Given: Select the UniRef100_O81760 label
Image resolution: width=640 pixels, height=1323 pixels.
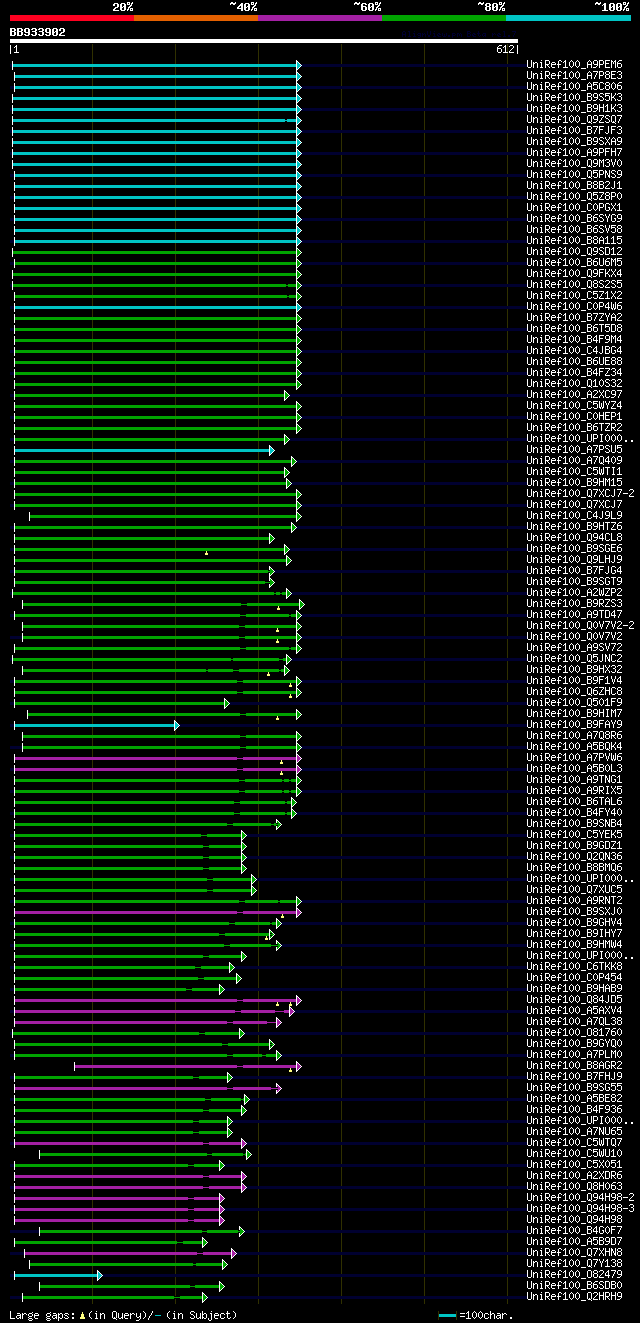Looking at the screenshot, I should 574,1032.
